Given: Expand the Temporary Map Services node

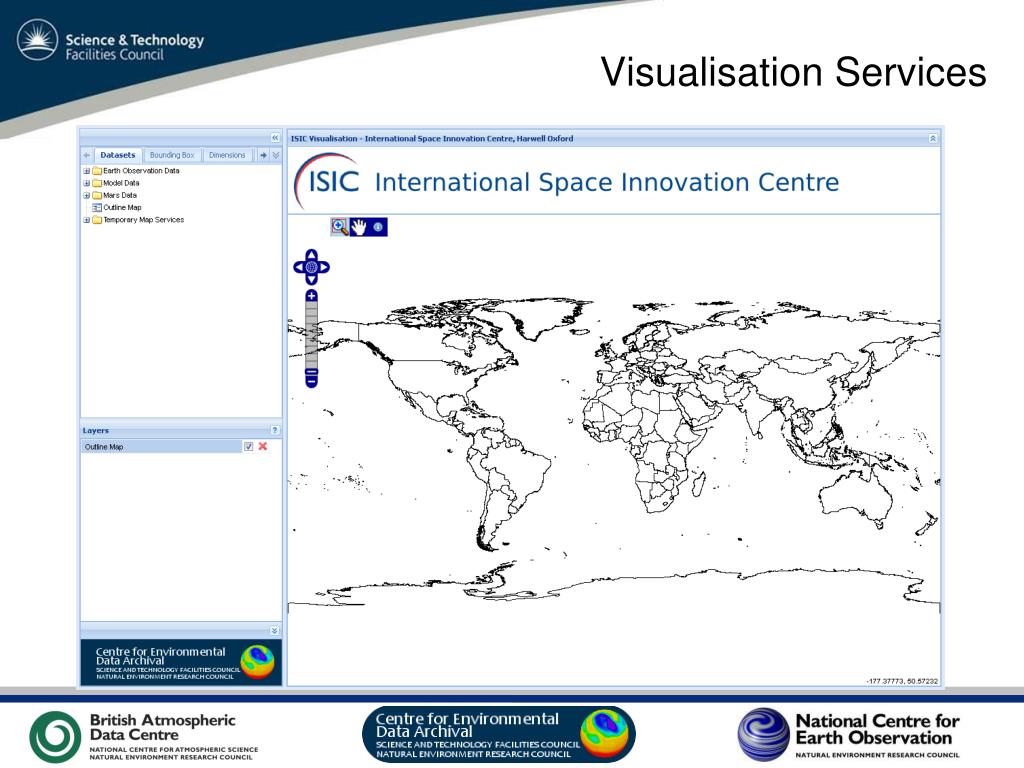Looking at the screenshot, I should [86, 220].
